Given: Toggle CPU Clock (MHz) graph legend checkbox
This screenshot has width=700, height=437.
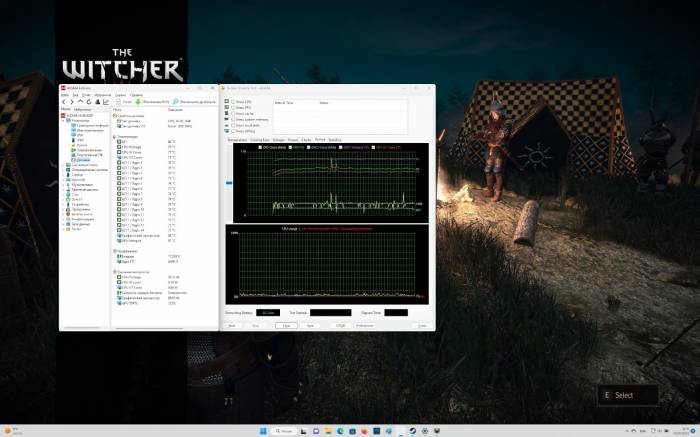Looking at the screenshot, I should tap(260, 147).
